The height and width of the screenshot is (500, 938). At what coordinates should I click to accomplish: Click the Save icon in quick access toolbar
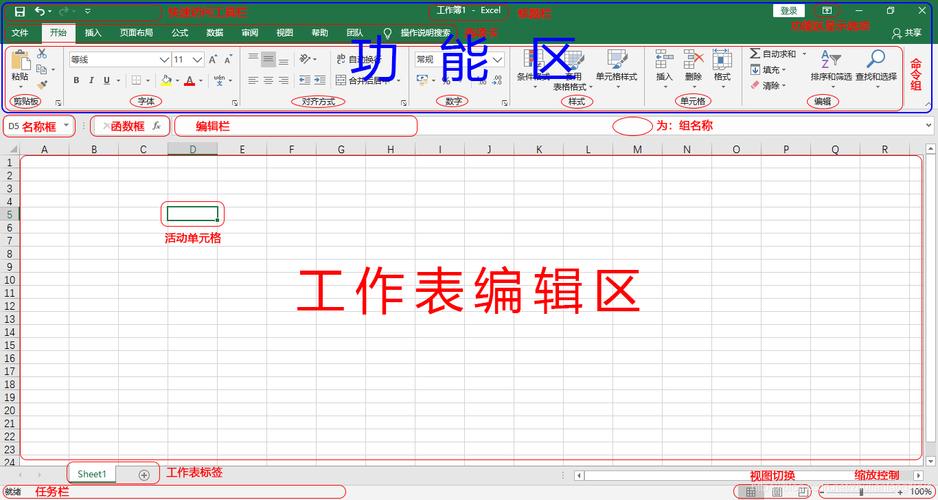[19, 11]
